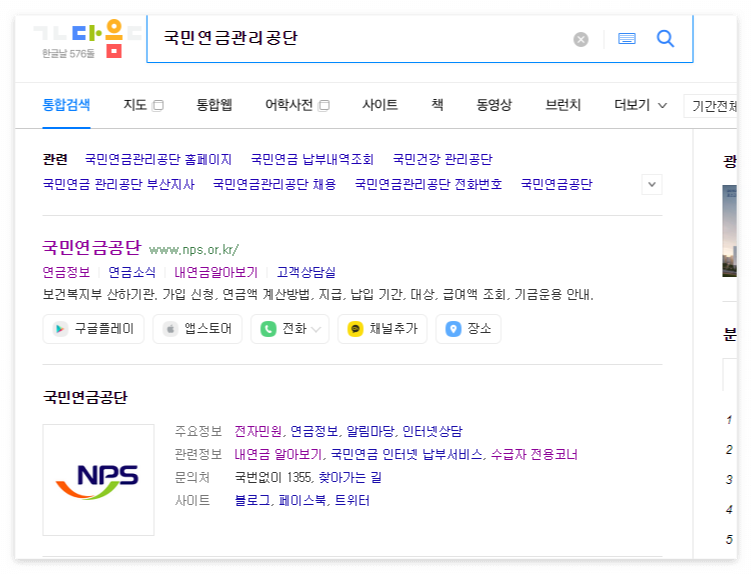Screen dimensions: 752x574
Task: Open the 수급자 전용코너 link
Action: [x=534, y=455]
